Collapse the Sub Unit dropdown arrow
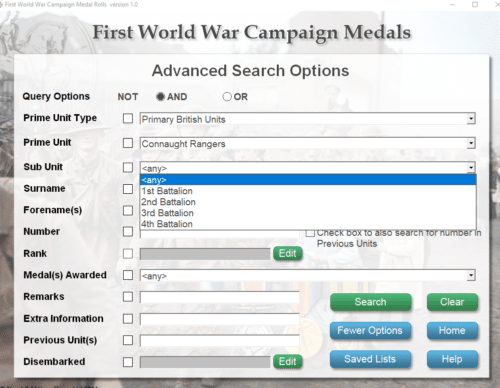 [471, 167]
